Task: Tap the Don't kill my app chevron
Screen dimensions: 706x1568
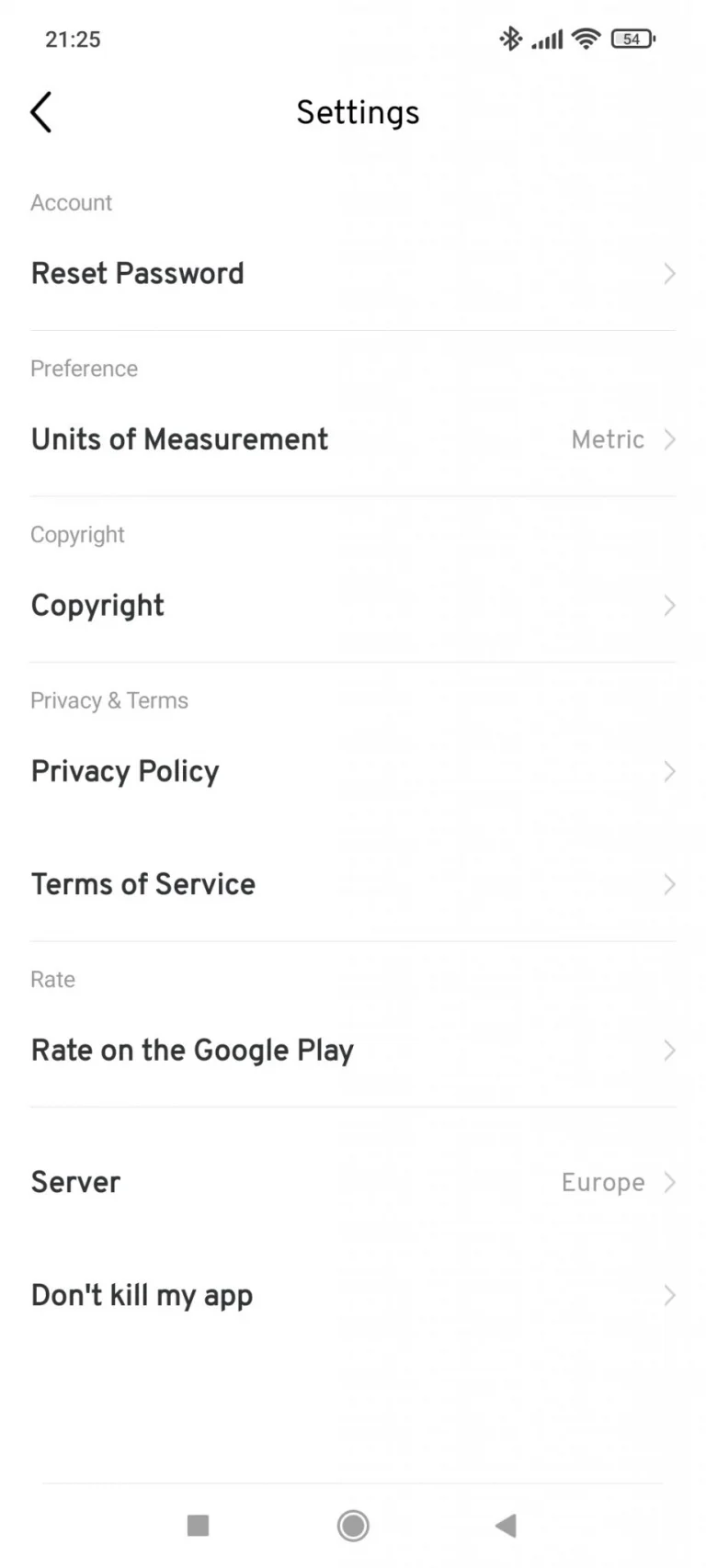Action: pyautogui.click(x=670, y=1296)
